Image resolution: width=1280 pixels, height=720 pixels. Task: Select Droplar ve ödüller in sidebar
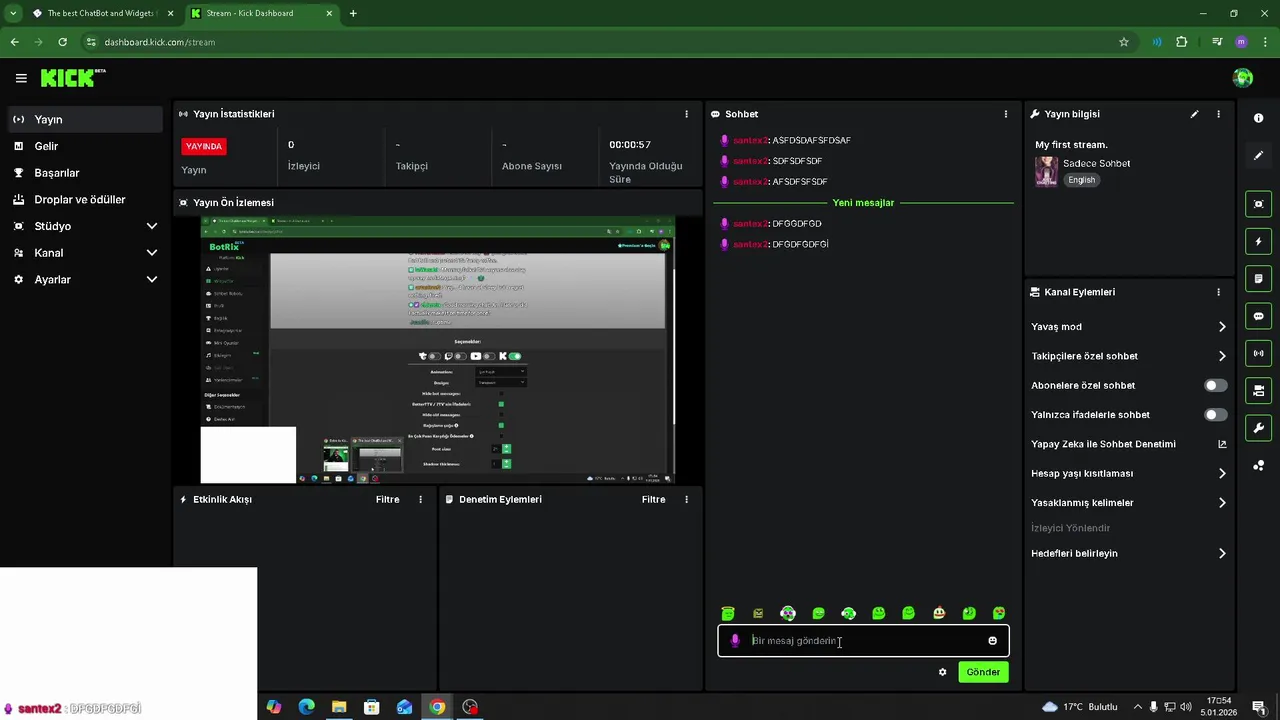pos(85,200)
